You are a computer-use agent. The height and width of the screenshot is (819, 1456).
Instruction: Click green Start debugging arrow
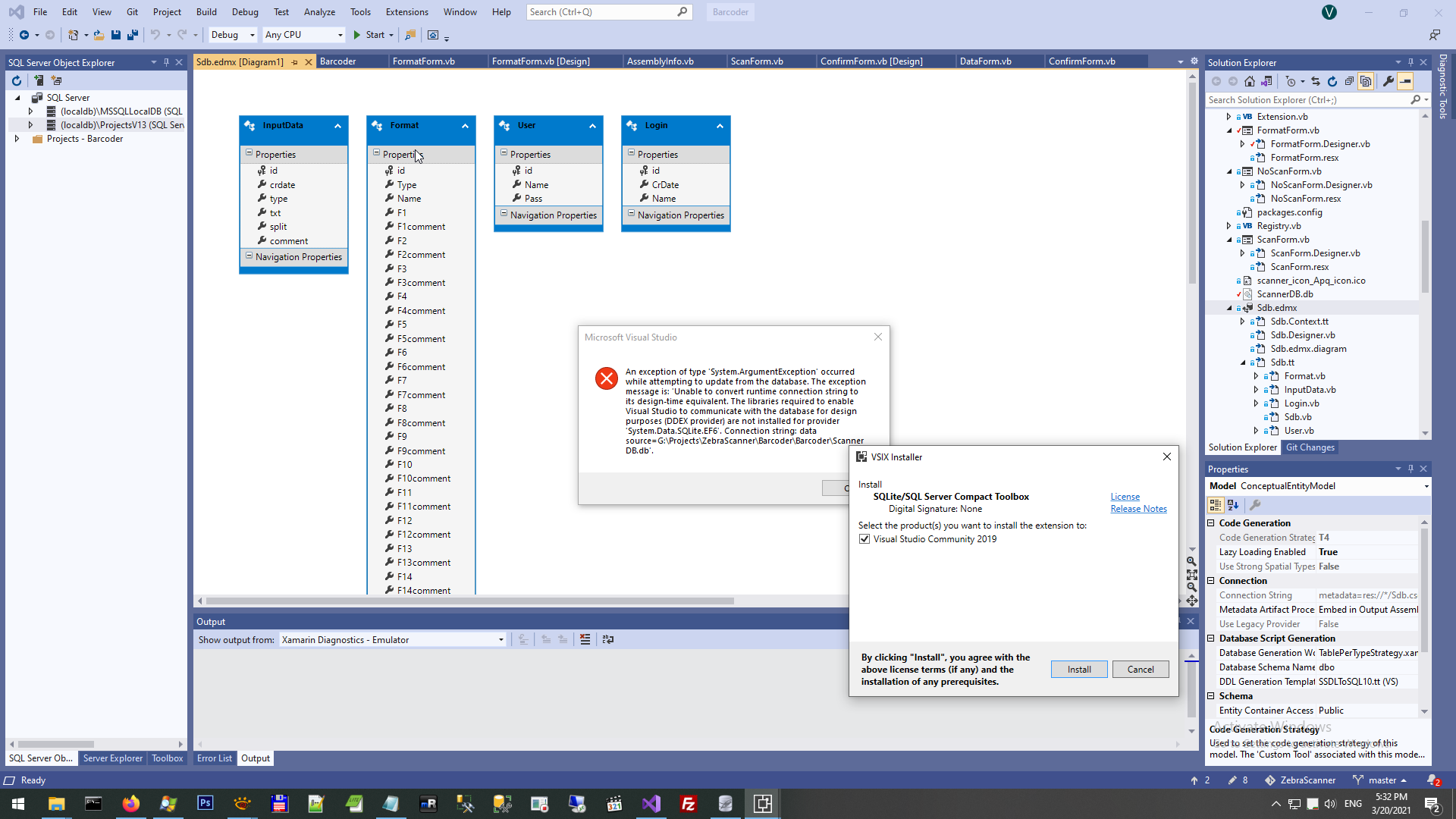[x=356, y=35]
